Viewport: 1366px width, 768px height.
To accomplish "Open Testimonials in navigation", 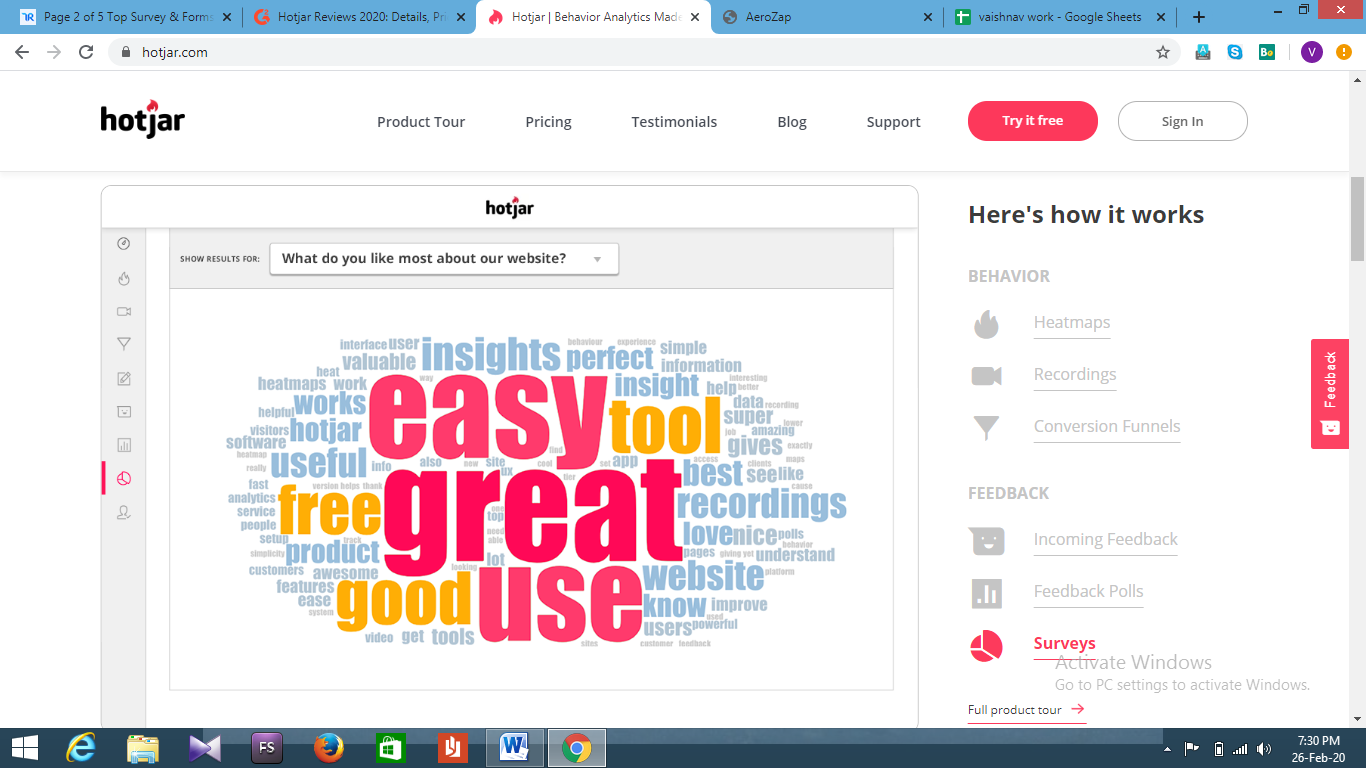I will coord(674,122).
